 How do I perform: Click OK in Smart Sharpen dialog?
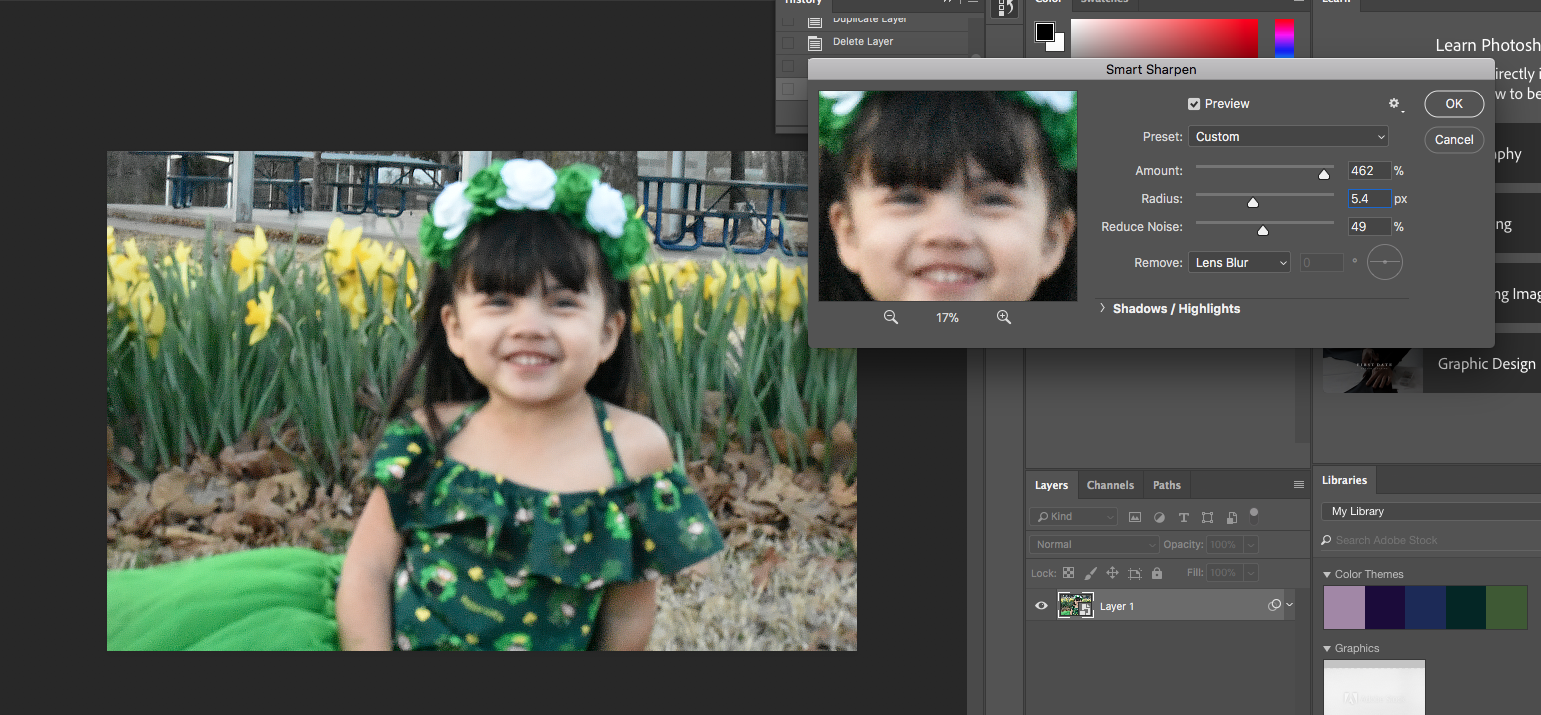(1453, 104)
